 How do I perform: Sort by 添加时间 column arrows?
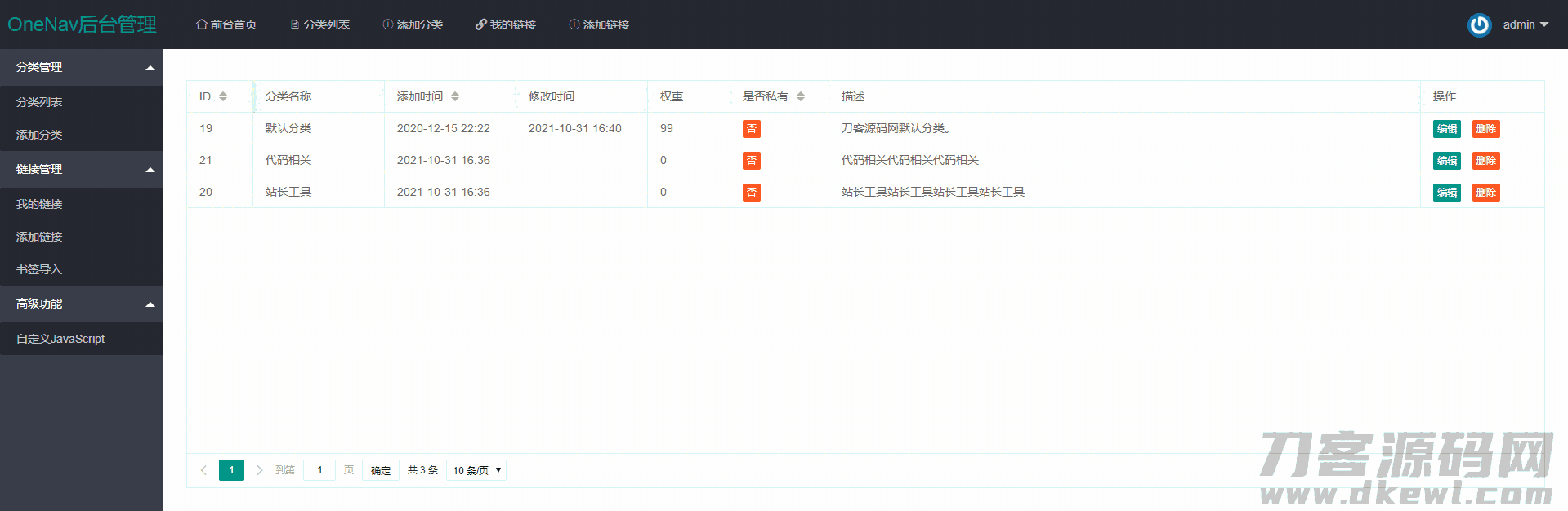(455, 96)
